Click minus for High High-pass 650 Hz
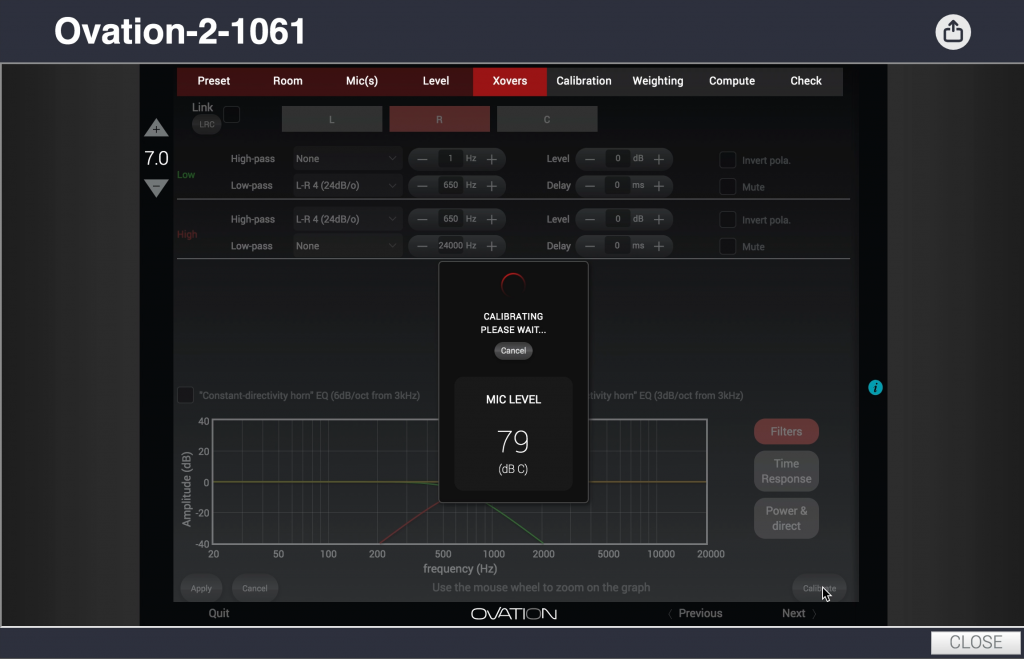 [x=423, y=219]
